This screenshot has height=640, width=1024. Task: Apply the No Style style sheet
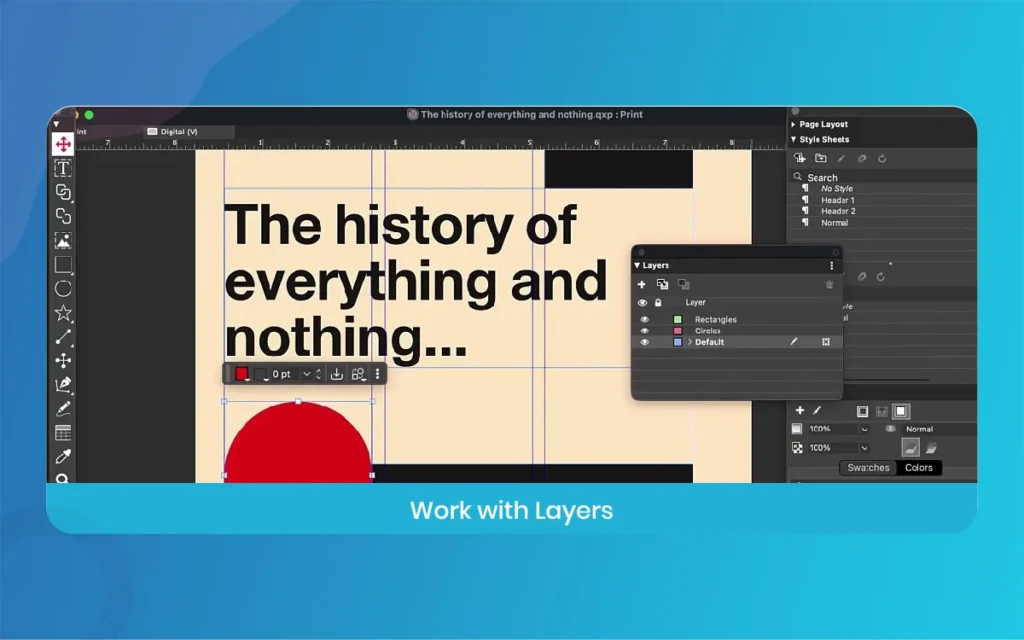[837, 188]
